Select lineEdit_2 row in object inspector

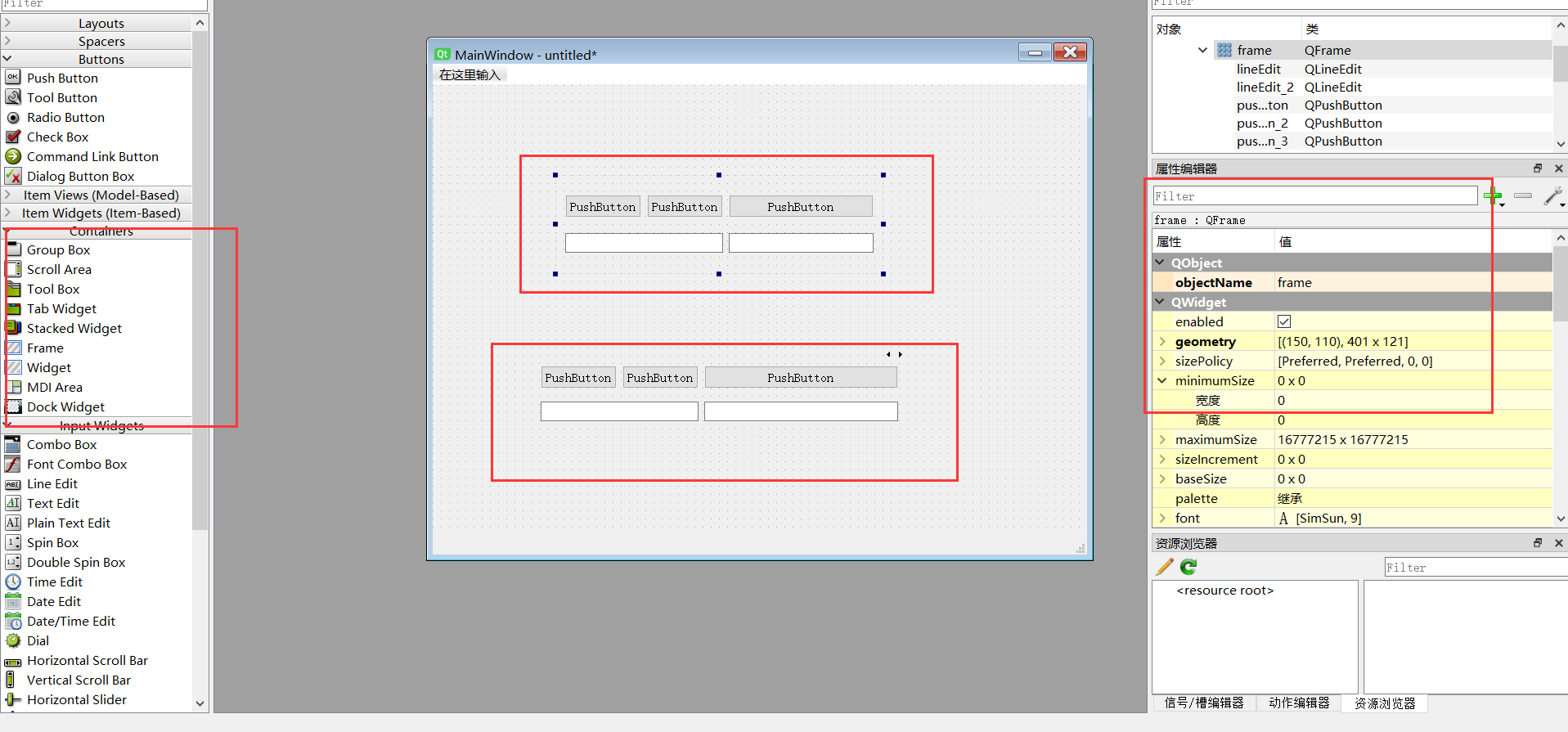(1352, 87)
